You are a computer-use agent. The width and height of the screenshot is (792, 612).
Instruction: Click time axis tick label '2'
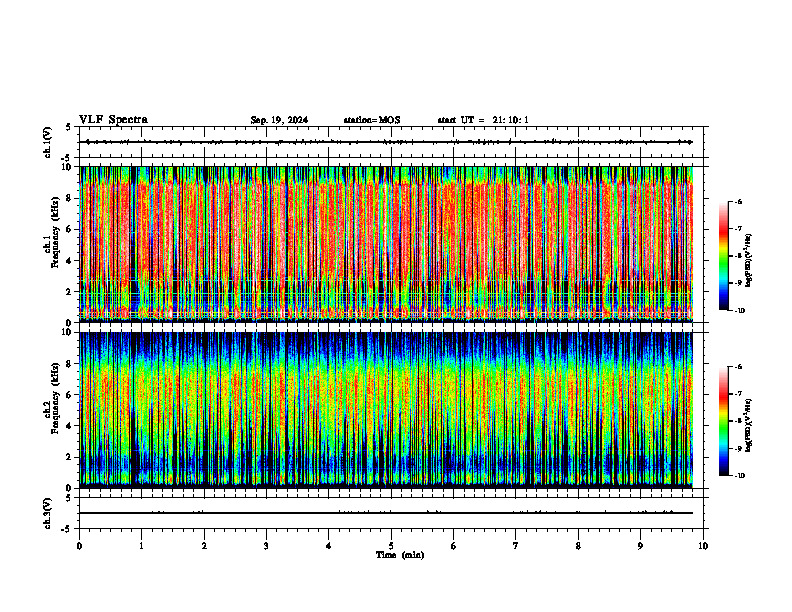click(204, 546)
